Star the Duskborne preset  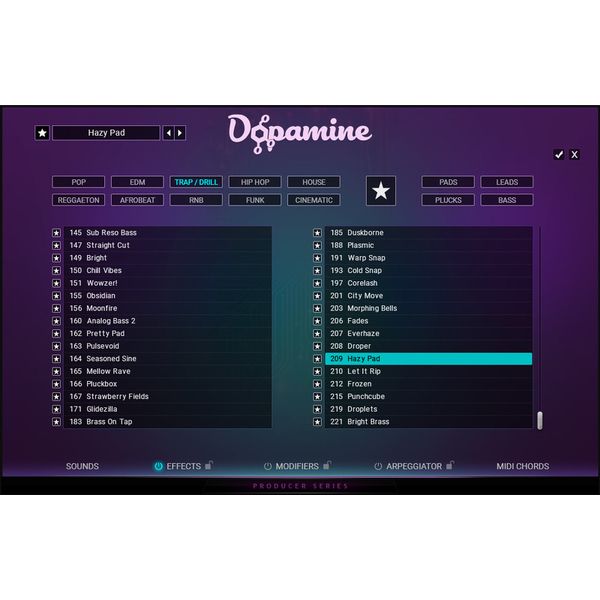click(317, 233)
